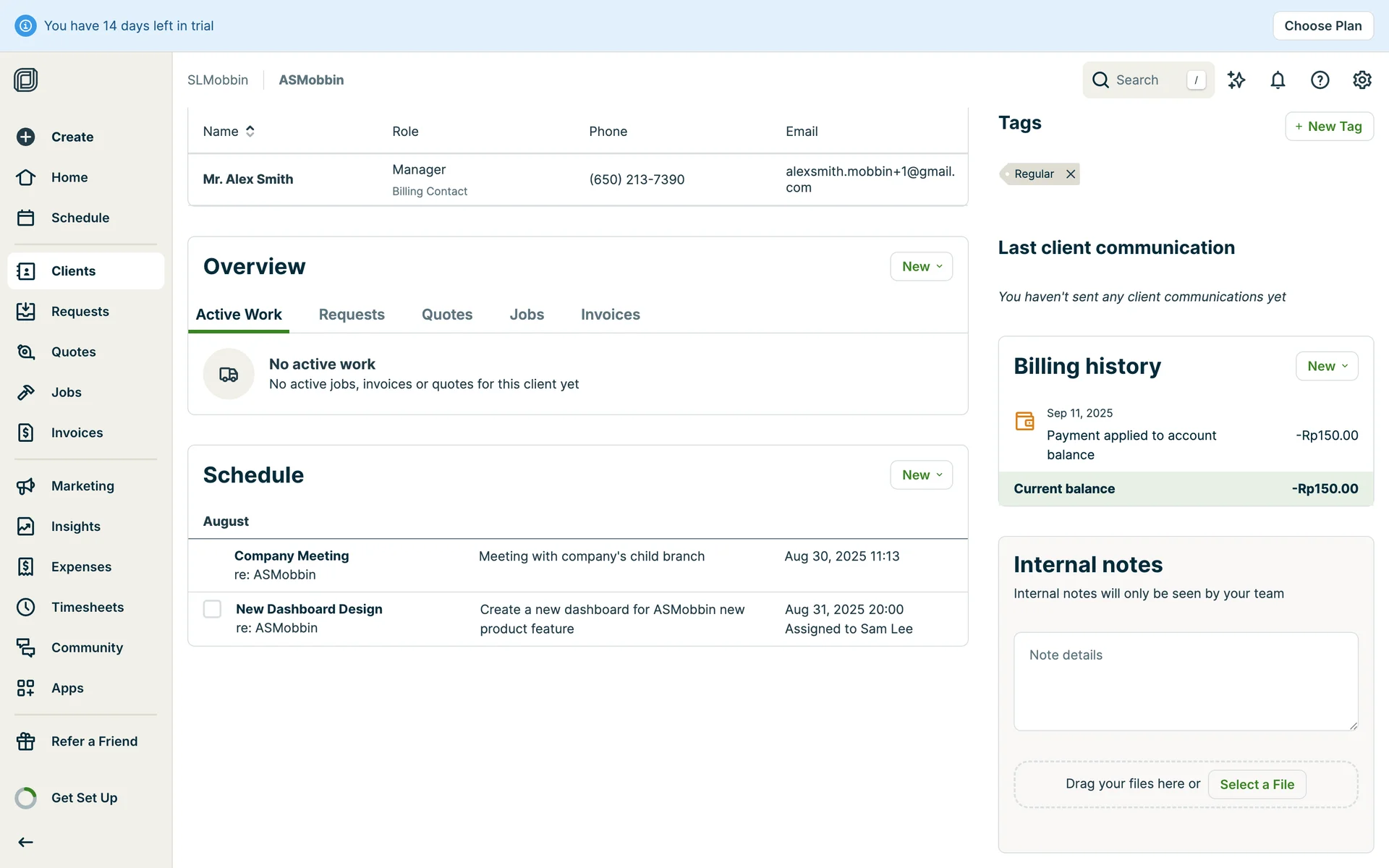Screen dimensions: 1389x868
Task: Click the Choose Plan button
Action: [x=1322, y=26]
